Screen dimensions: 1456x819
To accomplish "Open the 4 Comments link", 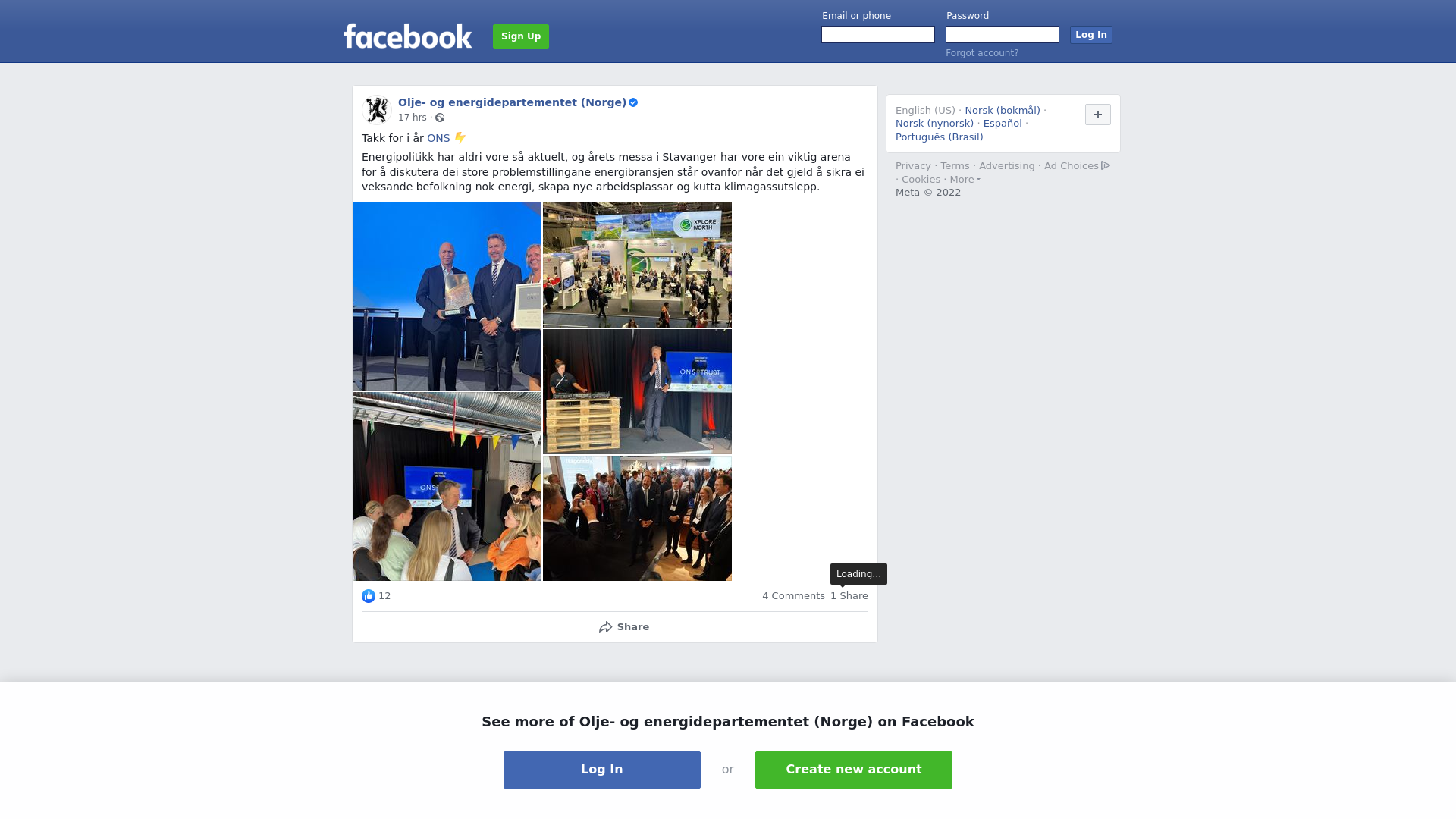I will tap(793, 596).
